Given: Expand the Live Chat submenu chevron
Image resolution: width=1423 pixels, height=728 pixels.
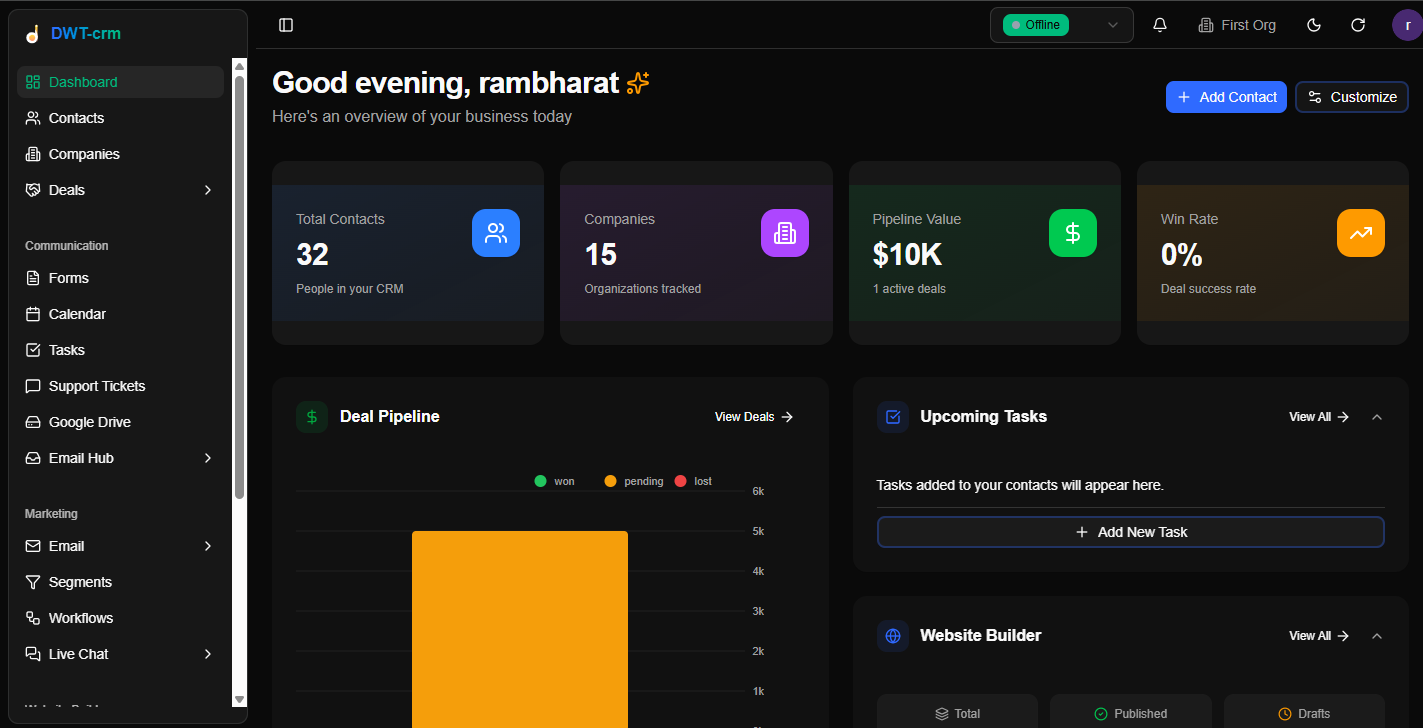Looking at the screenshot, I should [208, 654].
